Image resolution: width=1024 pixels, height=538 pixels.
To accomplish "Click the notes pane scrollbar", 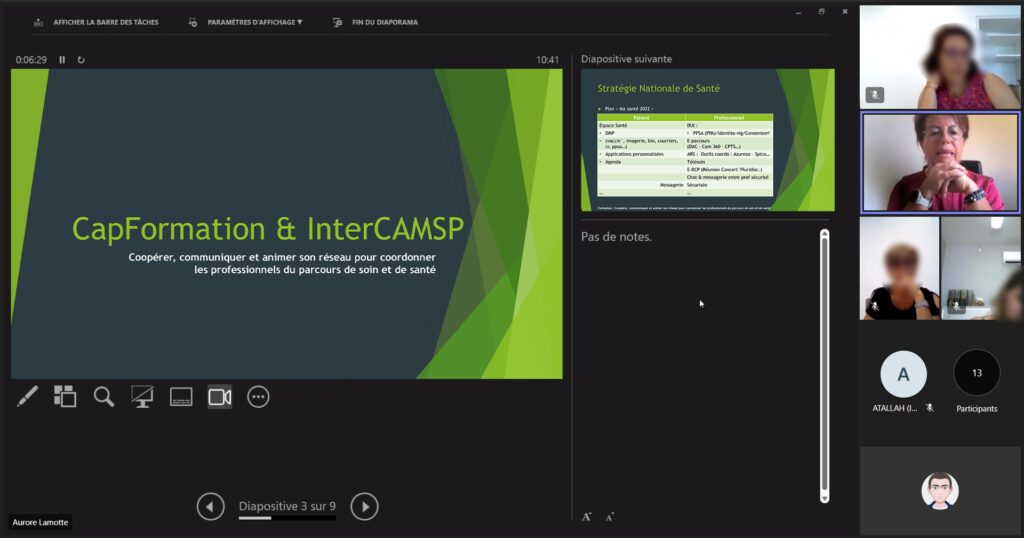I will click(x=824, y=366).
